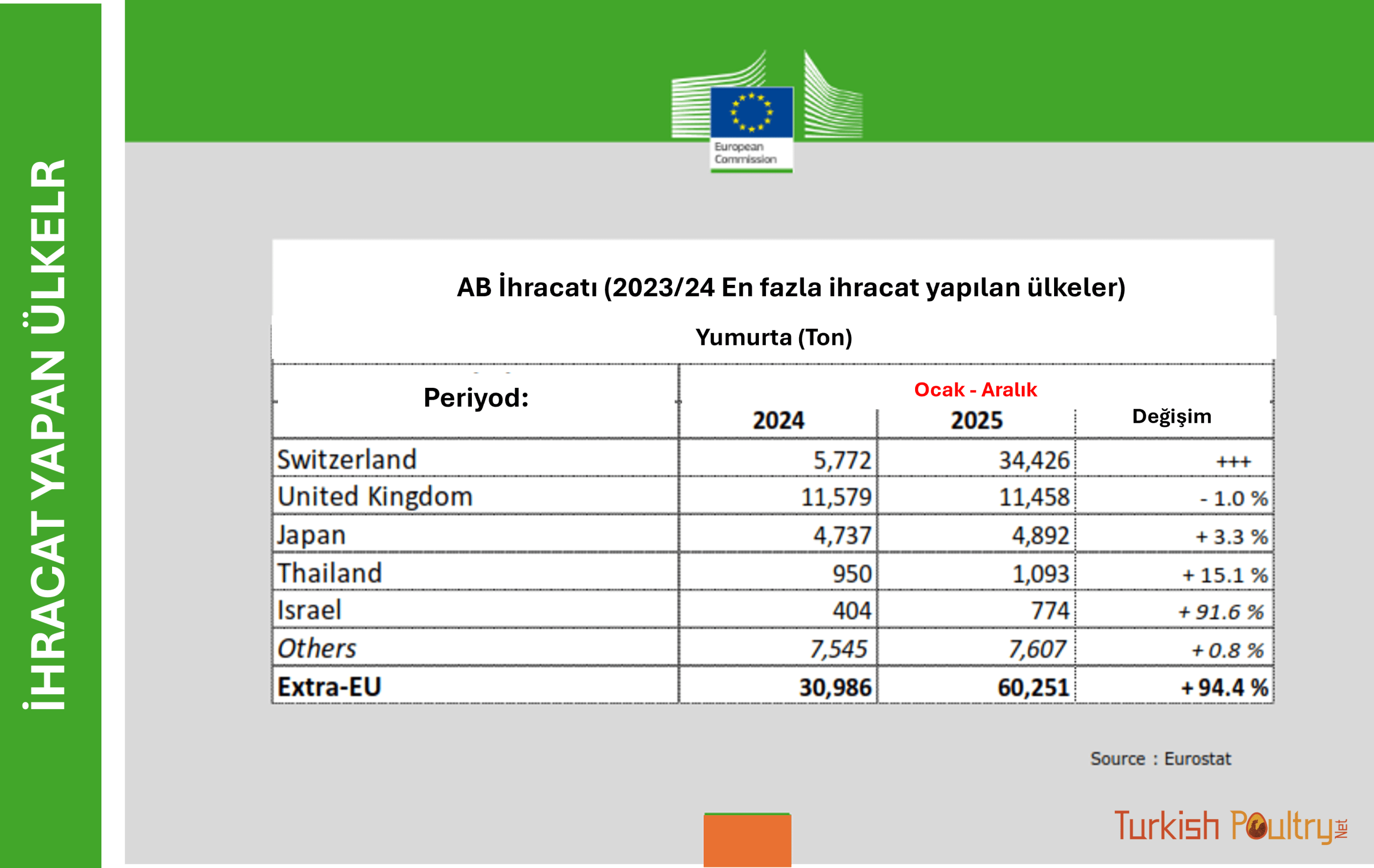Select the '2024' column header

[778, 420]
